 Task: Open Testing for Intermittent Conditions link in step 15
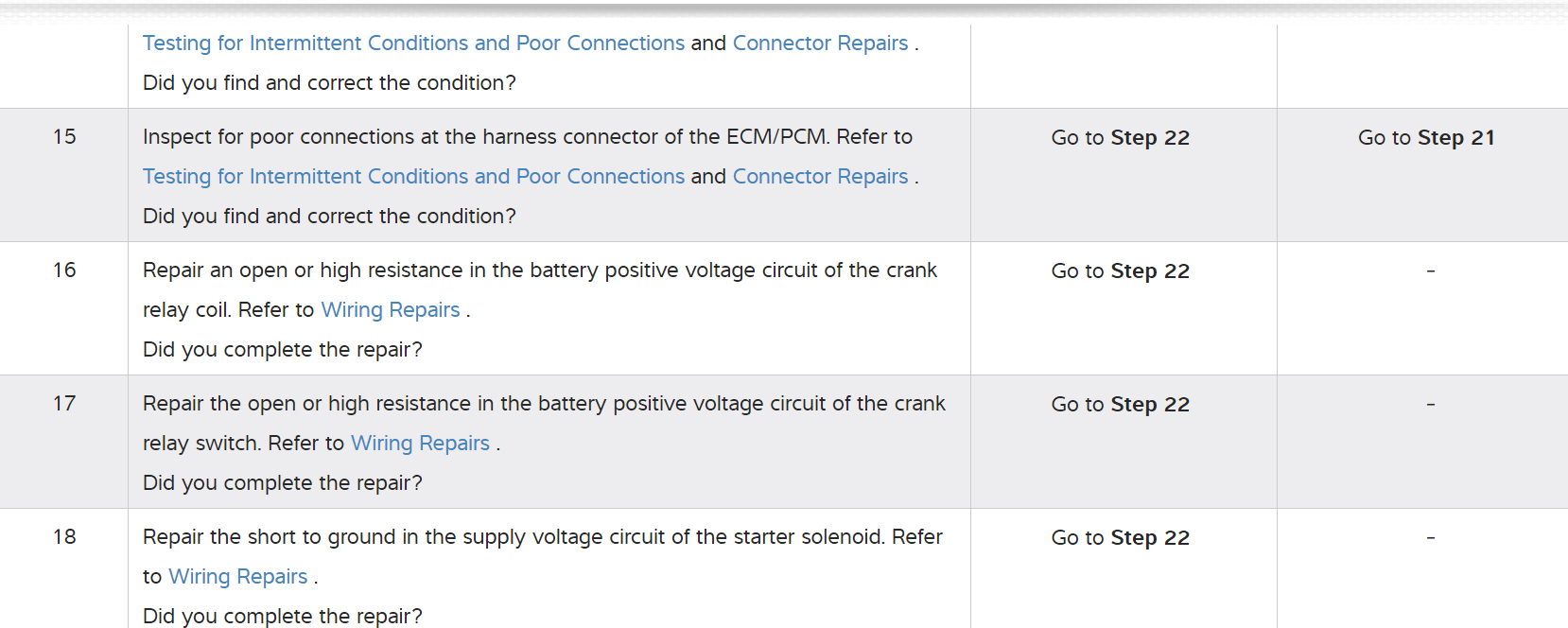[x=413, y=177]
